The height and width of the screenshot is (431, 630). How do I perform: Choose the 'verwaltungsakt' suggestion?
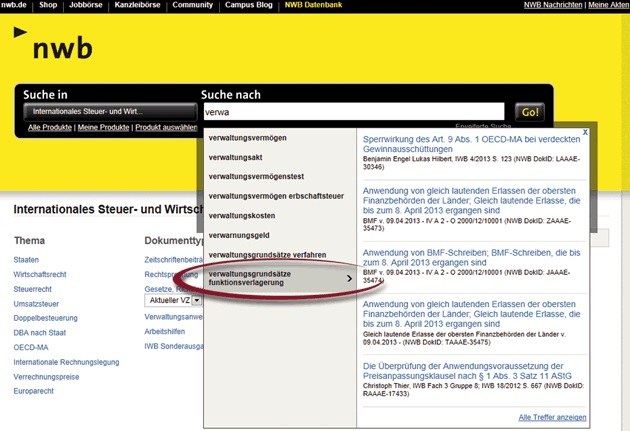pyautogui.click(x=236, y=157)
